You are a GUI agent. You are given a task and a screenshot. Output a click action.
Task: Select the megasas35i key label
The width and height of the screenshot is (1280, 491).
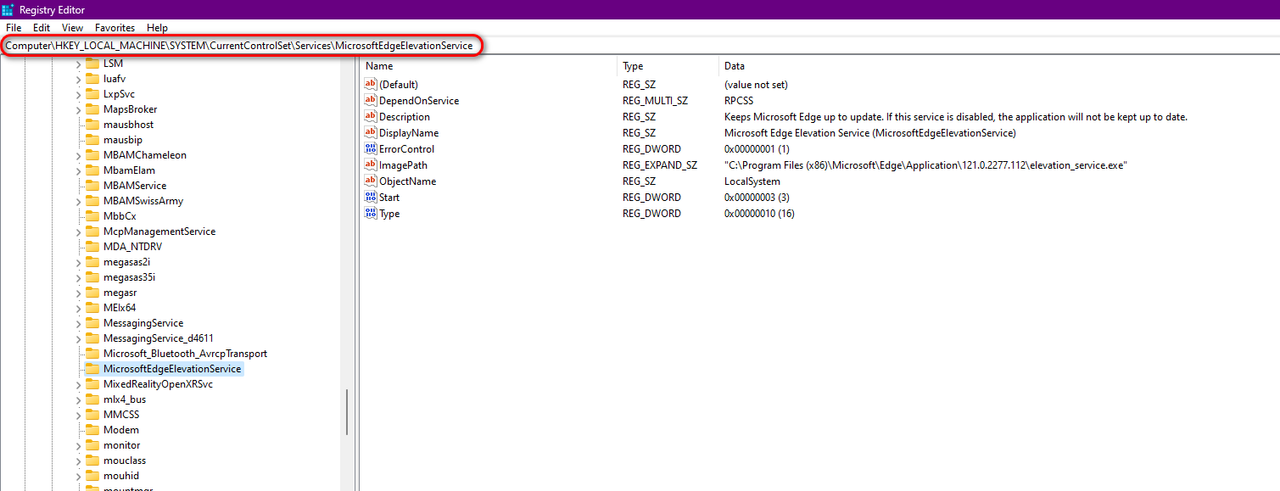pyautogui.click(x=129, y=277)
